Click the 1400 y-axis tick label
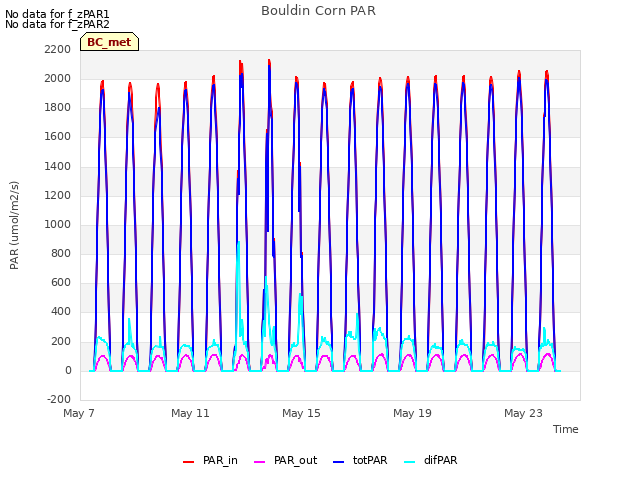Screen dimensions: 640x480 point(58,166)
